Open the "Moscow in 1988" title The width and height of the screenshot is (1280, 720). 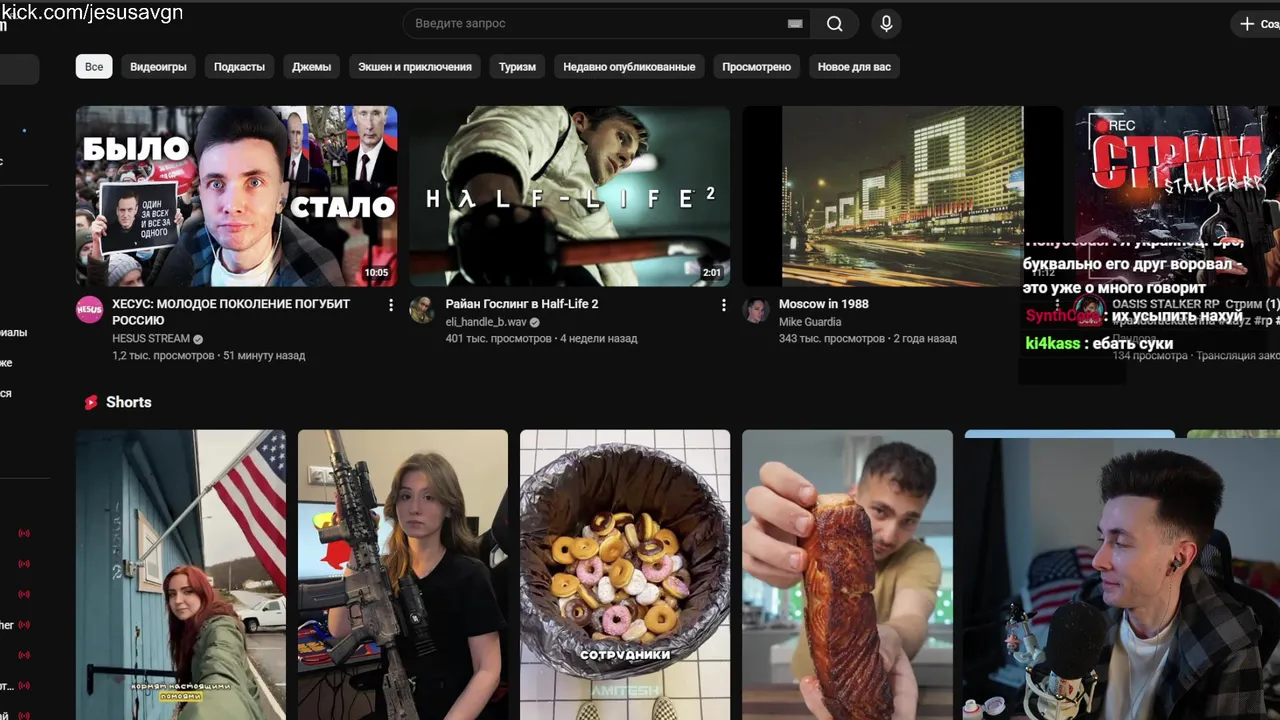824,304
